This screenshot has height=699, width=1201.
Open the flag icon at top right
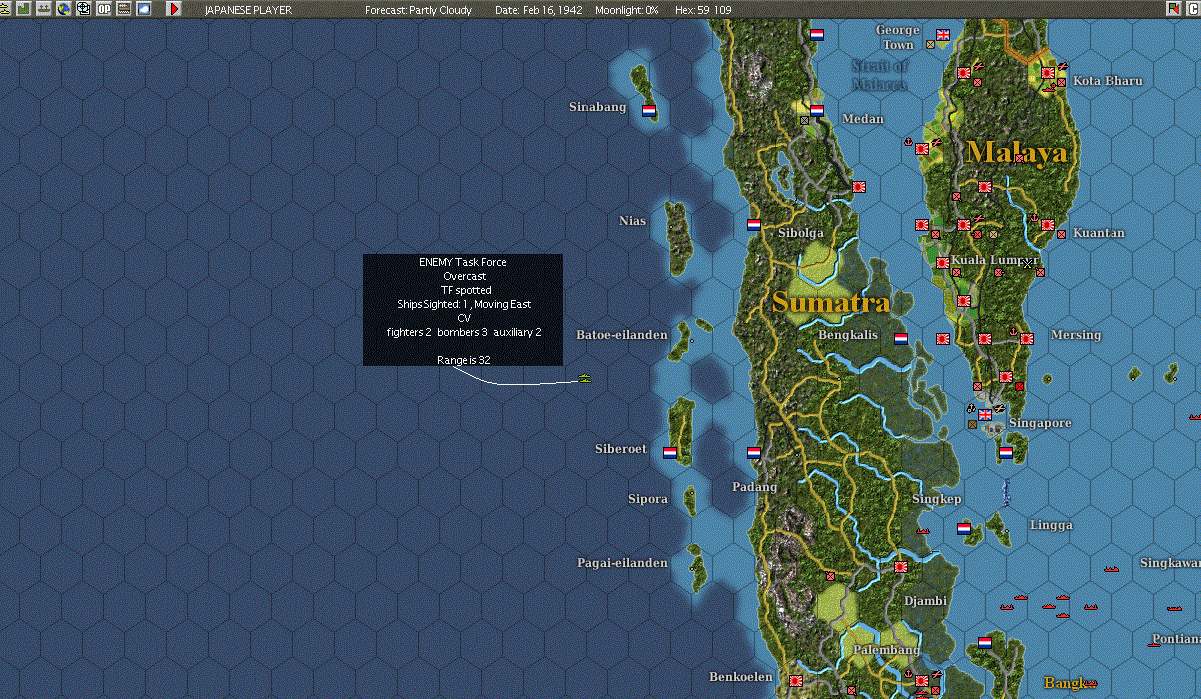(x=1174, y=8)
